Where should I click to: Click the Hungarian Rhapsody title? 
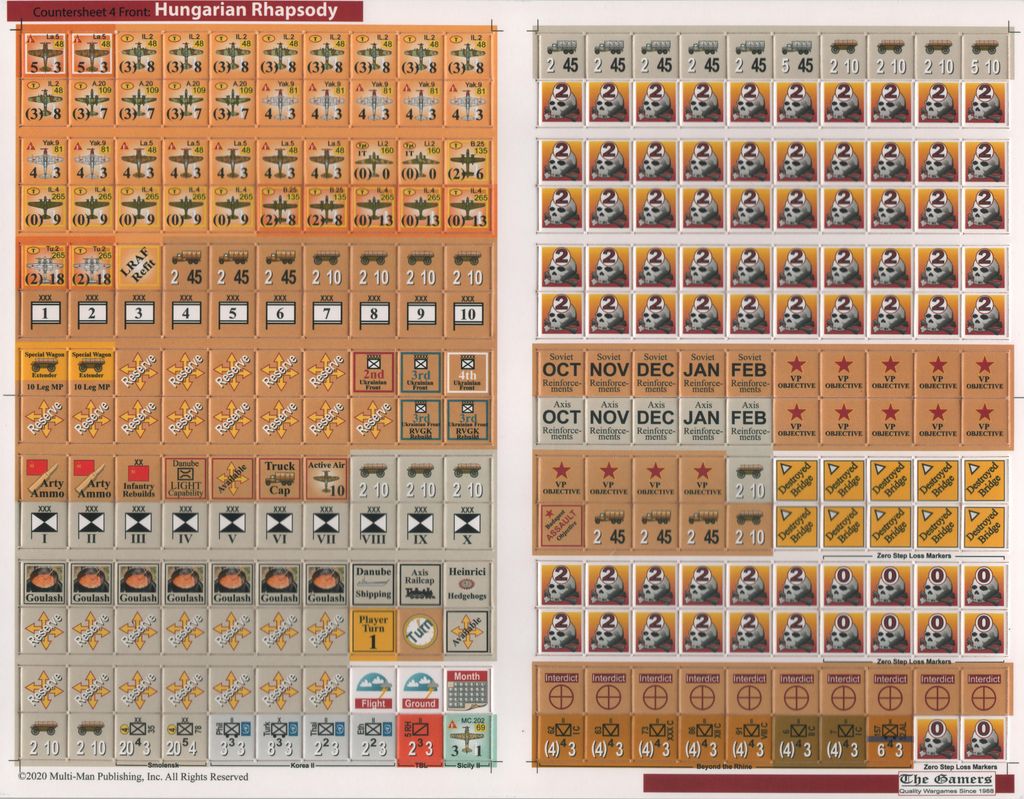pyautogui.click(x=246, y=10)
